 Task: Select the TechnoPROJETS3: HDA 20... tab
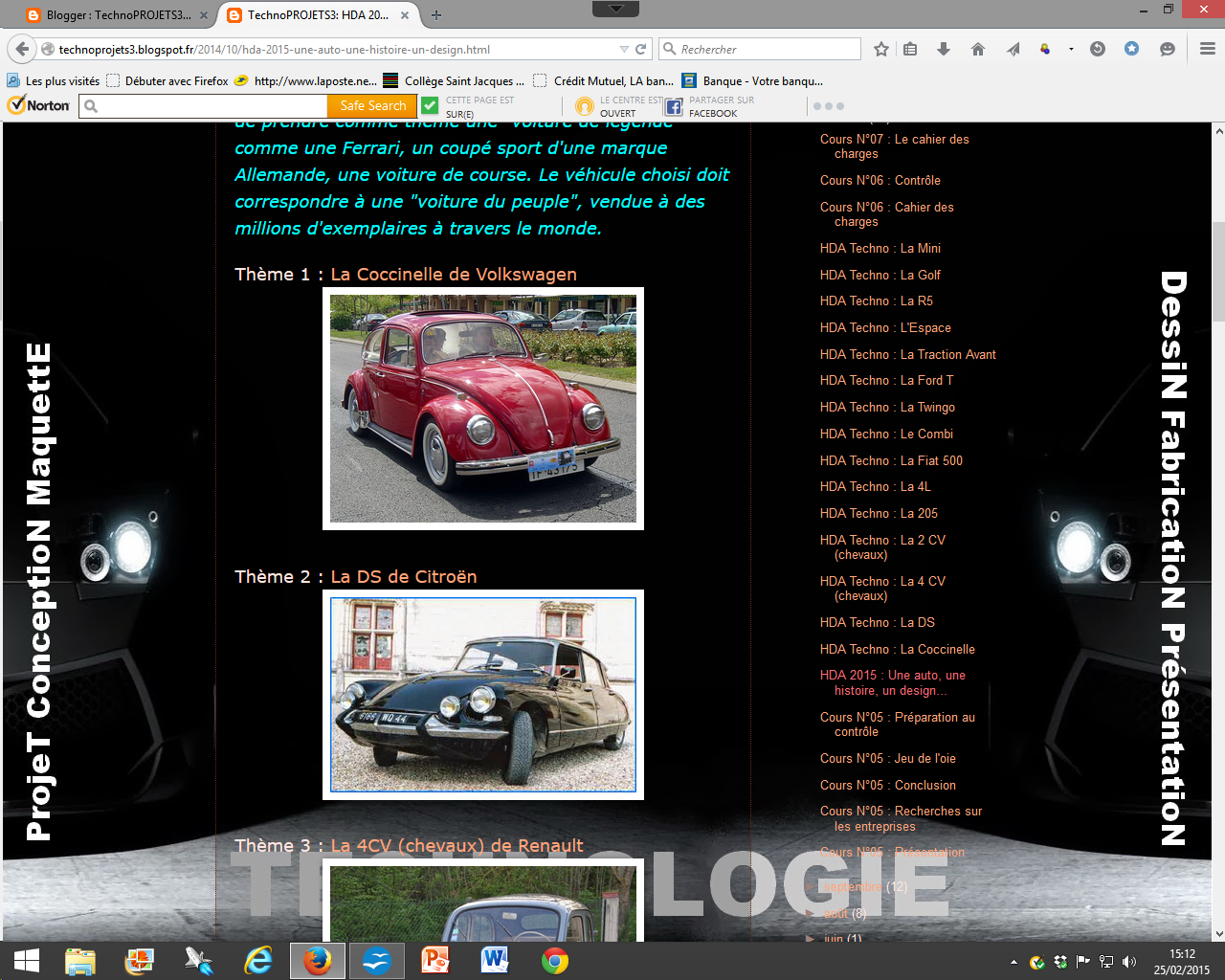tap(319, 15)
